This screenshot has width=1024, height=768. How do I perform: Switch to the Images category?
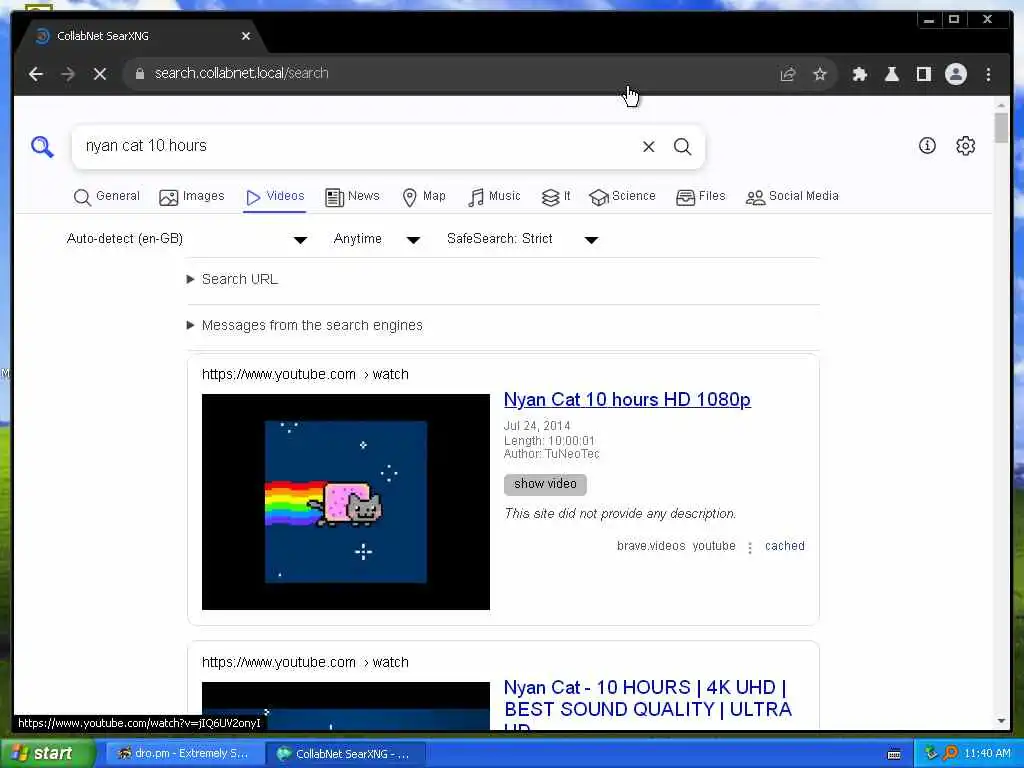click(x=192, y=197)
